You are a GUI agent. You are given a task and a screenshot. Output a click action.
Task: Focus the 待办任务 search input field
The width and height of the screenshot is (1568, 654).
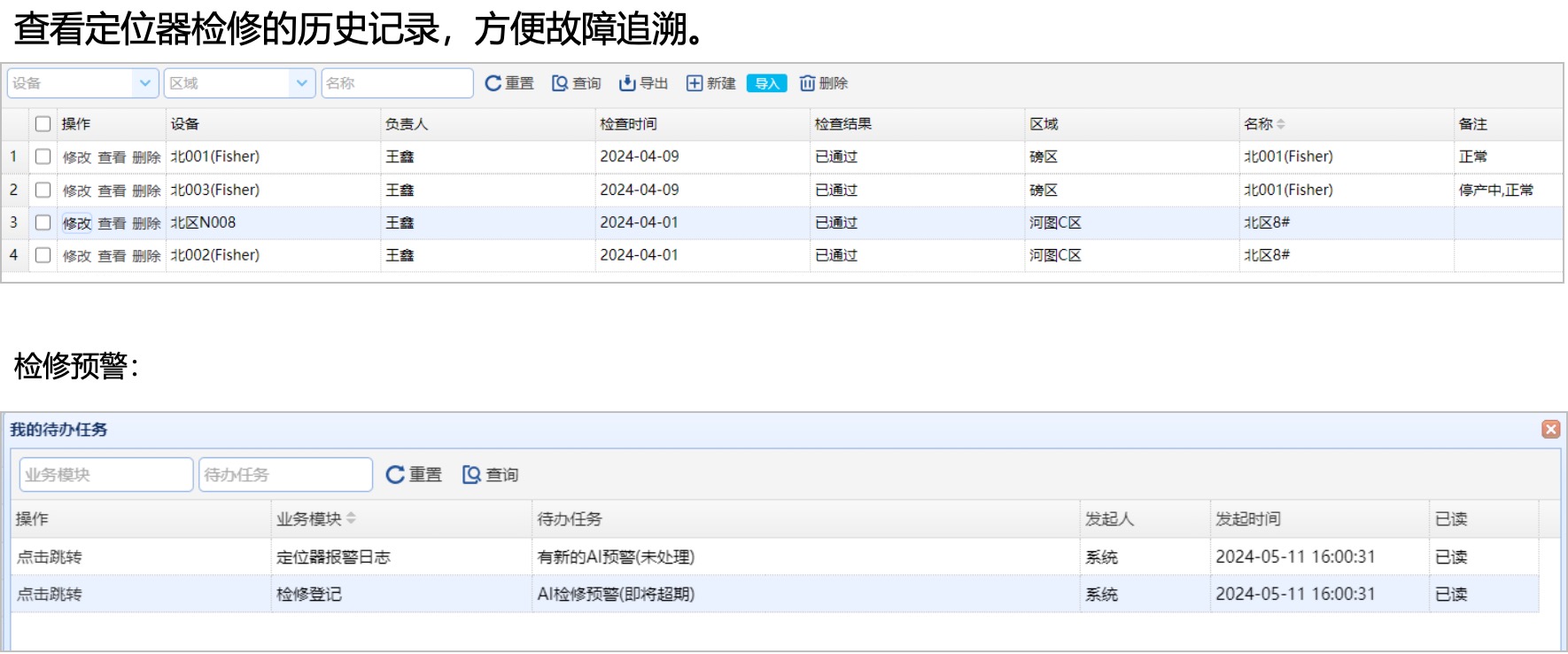(285, 475)
